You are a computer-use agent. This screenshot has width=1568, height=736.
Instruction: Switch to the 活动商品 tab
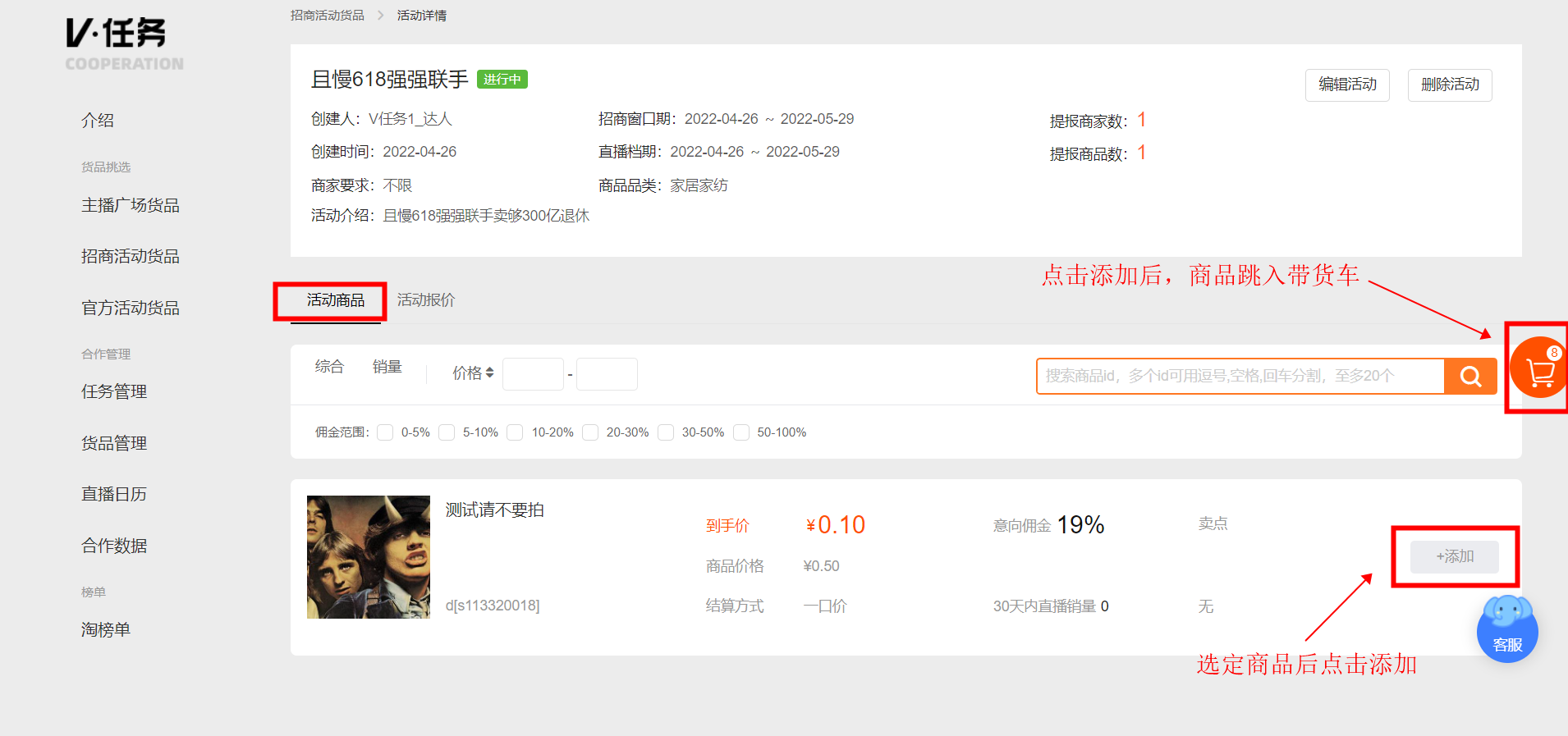point(336,300)
